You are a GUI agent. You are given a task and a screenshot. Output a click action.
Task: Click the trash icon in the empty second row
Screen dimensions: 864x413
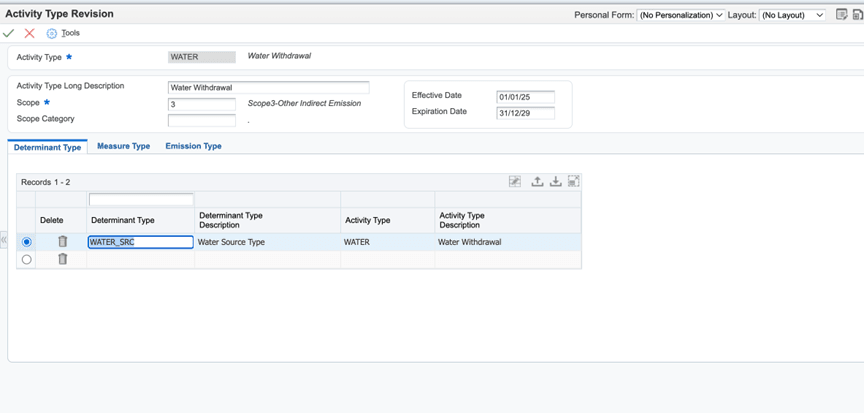pyautogui.click(x=63, y=259)
